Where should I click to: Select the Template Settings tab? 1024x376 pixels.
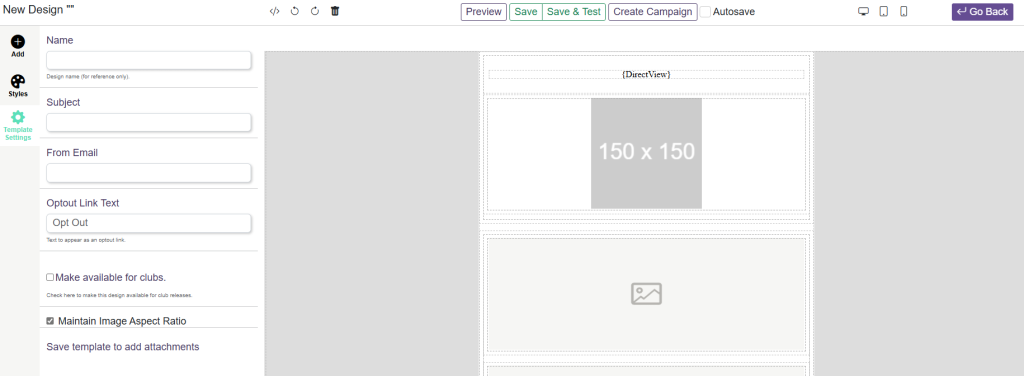pyautogui.click(x=18, y=125)
